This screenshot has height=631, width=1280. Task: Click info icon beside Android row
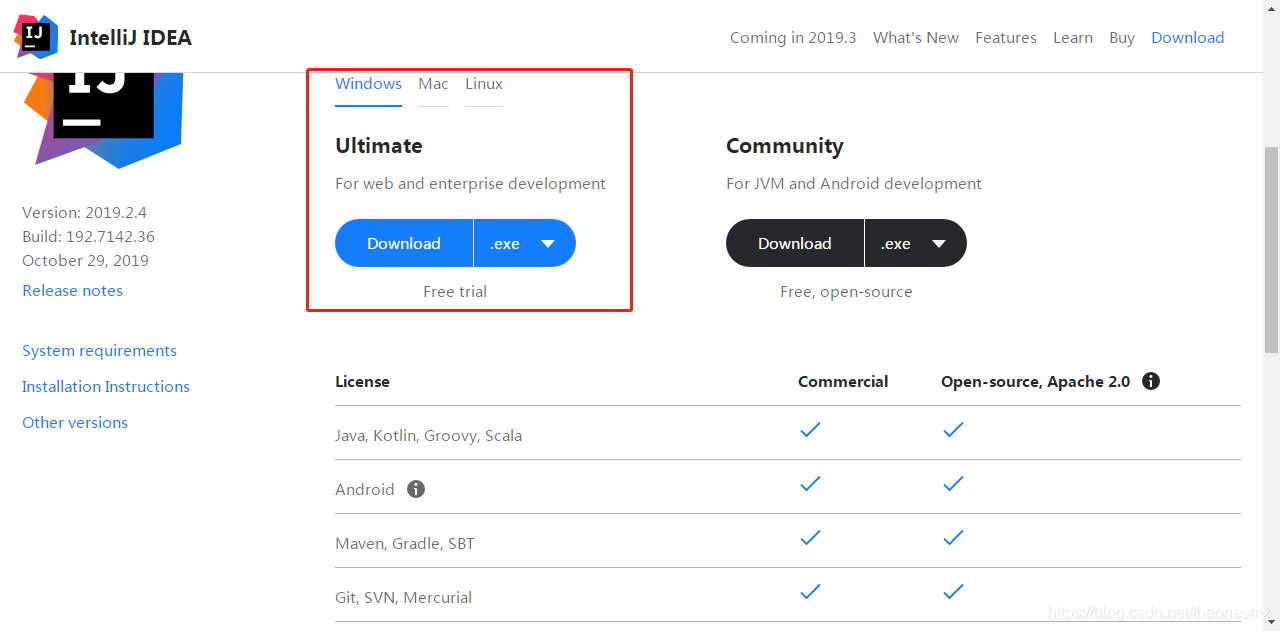tap(416, 489)
